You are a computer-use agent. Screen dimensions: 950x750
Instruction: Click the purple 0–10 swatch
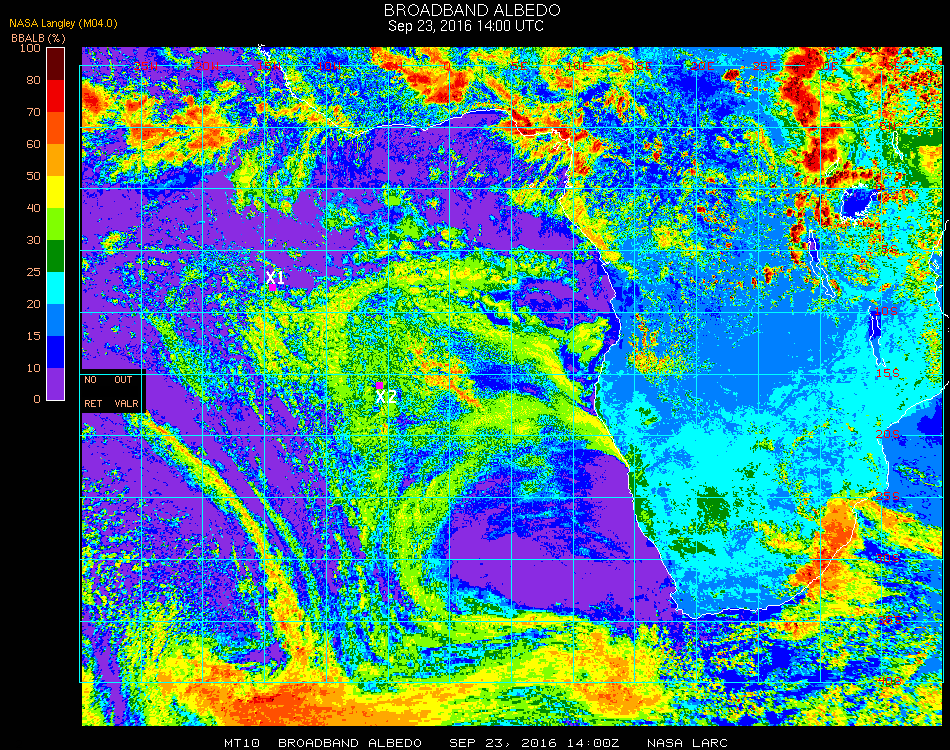coord(56,384)
